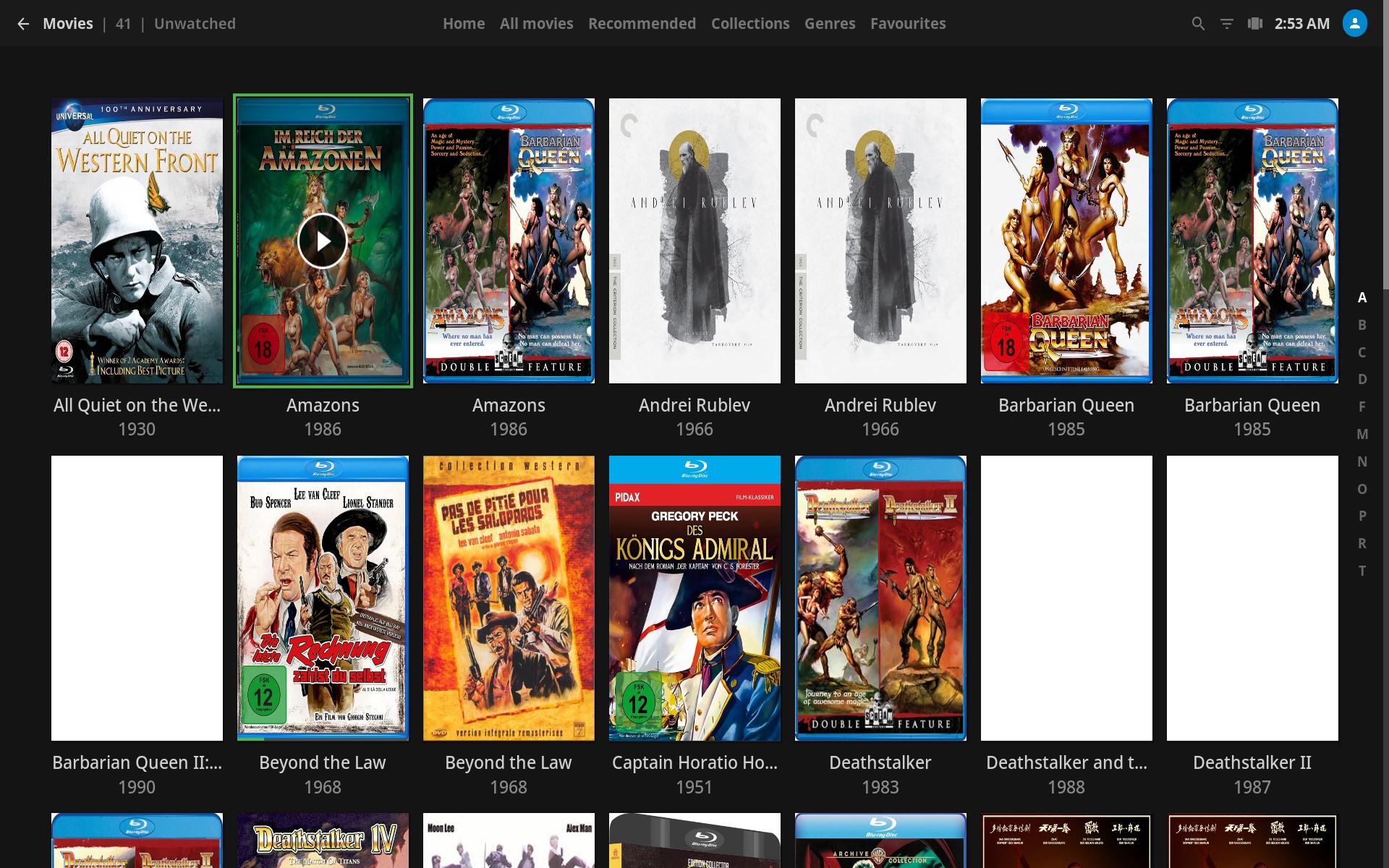Click the title text Captain Horatio Ho...

tap(694, 762)
